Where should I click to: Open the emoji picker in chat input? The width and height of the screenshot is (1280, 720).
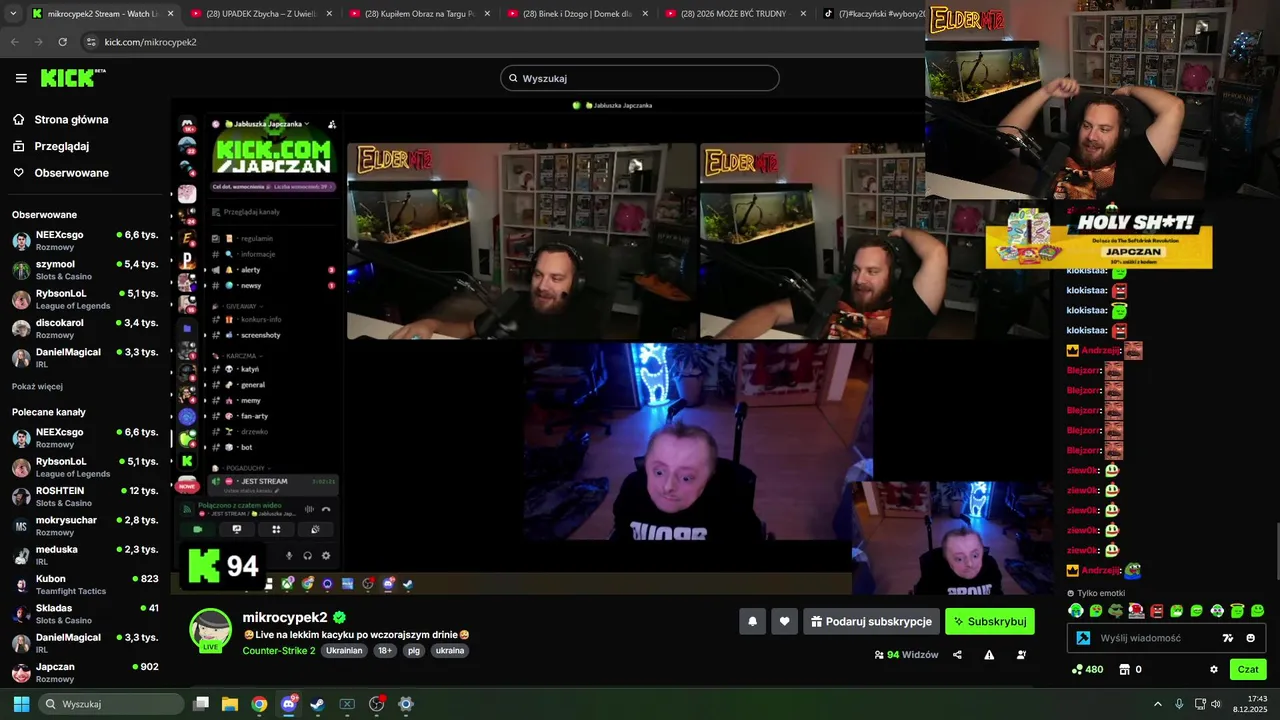[x=1250, y=638]
